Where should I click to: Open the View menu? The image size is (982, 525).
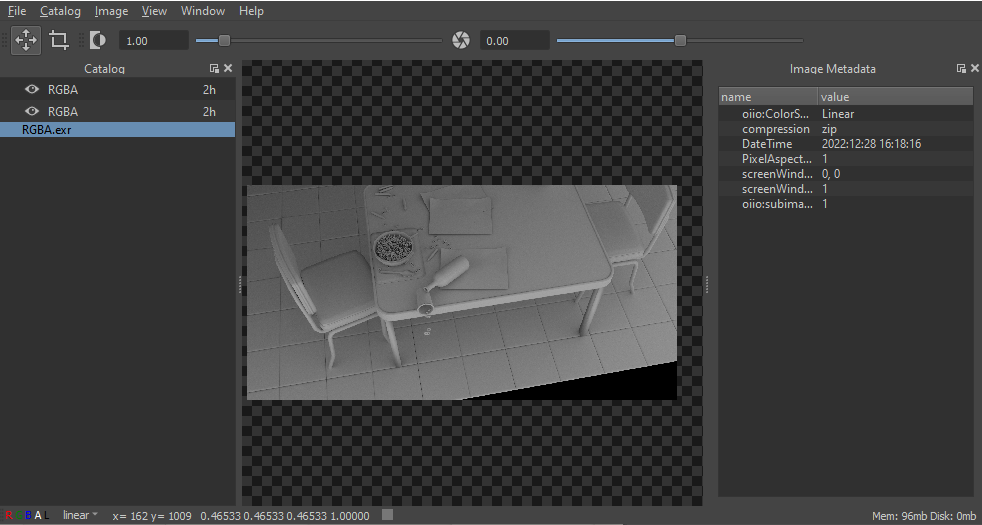click(154, 11)
